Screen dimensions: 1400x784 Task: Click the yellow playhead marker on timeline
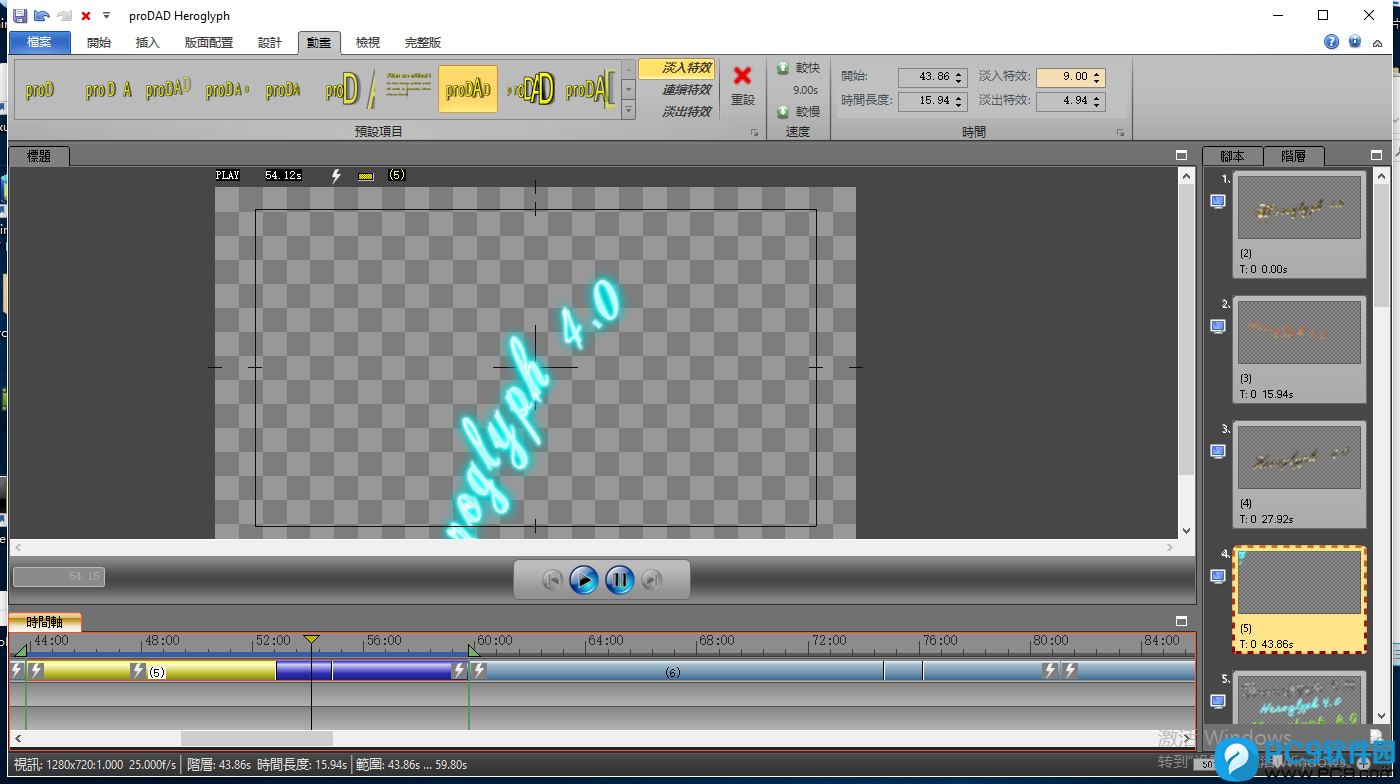coord(311,639)
